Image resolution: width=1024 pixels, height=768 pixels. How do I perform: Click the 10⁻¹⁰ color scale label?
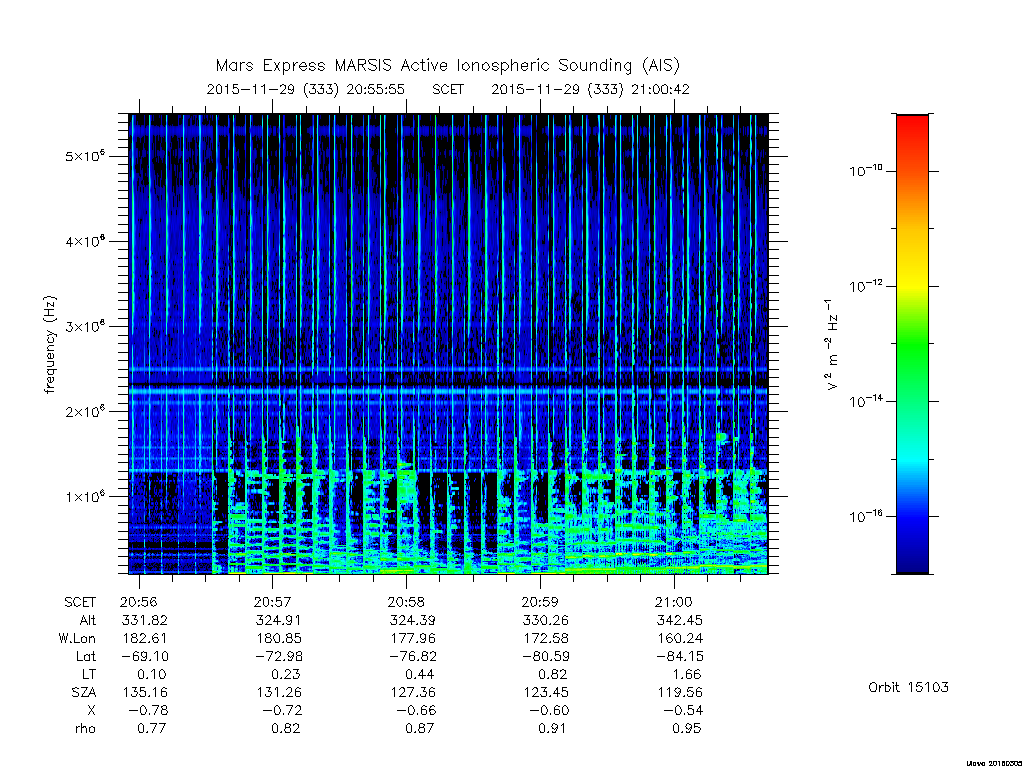pyautogui.click(x=865, y=171)
